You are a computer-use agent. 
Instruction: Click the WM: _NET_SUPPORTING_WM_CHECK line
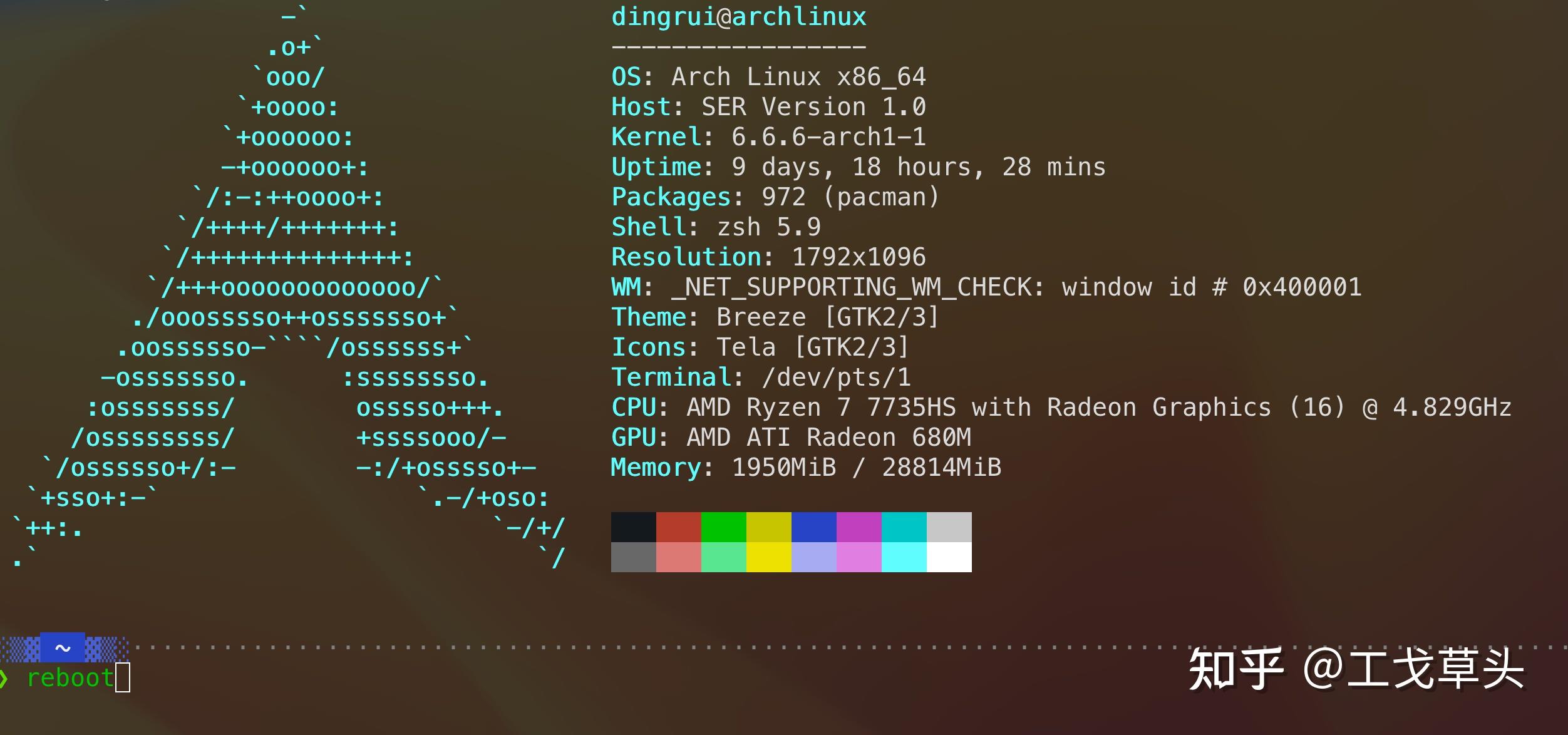click(986, 287)
